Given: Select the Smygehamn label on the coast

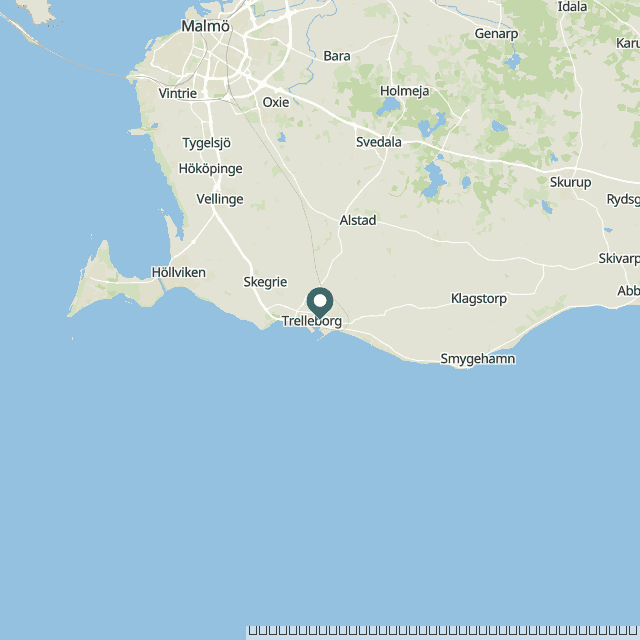Looking at the screenshot, I should click(478, 359).
